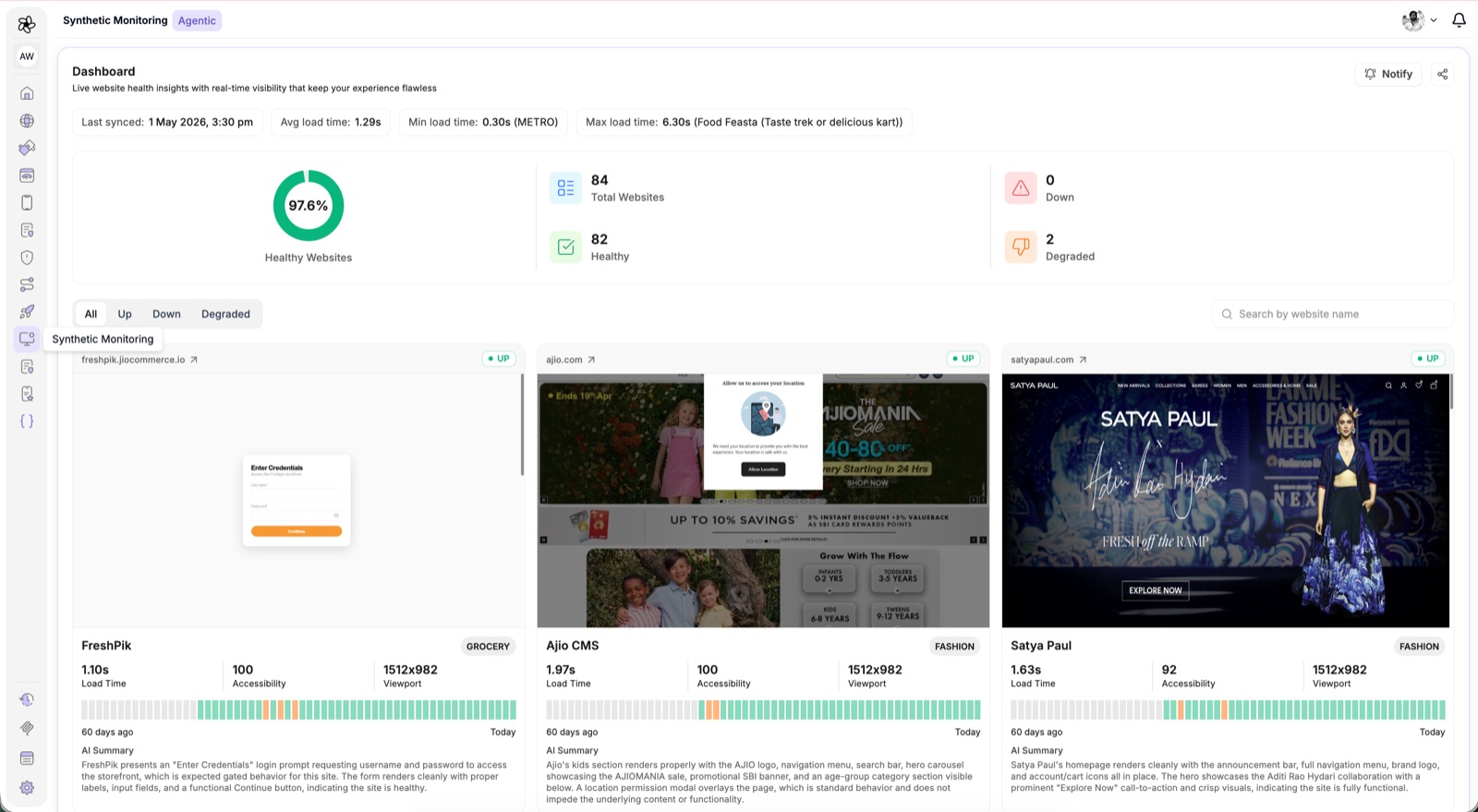This screenshot has width=1478, height=812.
Task: Click the Down warning triangle icon
Action: click(1021, 188)
